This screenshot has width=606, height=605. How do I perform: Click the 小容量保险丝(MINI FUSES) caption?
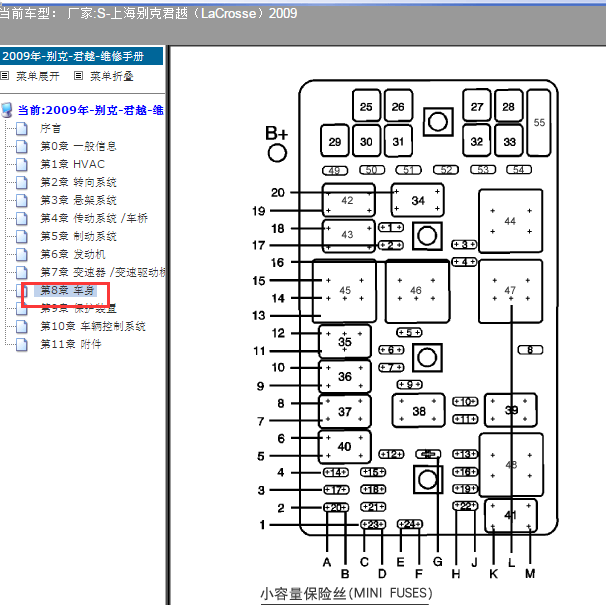(346, 593)
